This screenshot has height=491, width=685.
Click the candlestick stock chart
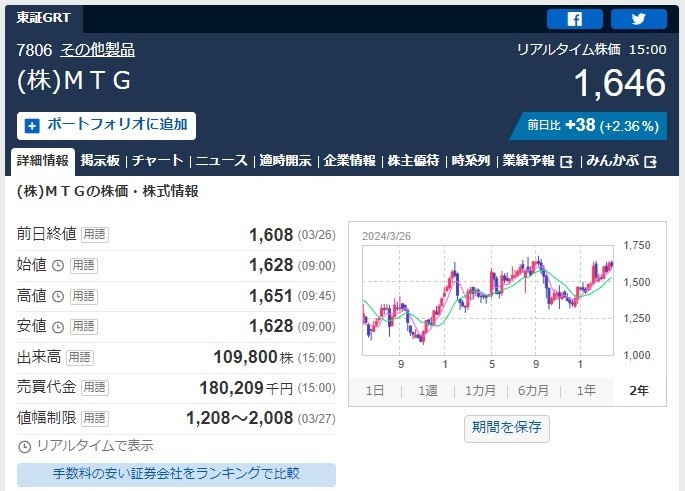pyautogui.click(x=488, y=301)
